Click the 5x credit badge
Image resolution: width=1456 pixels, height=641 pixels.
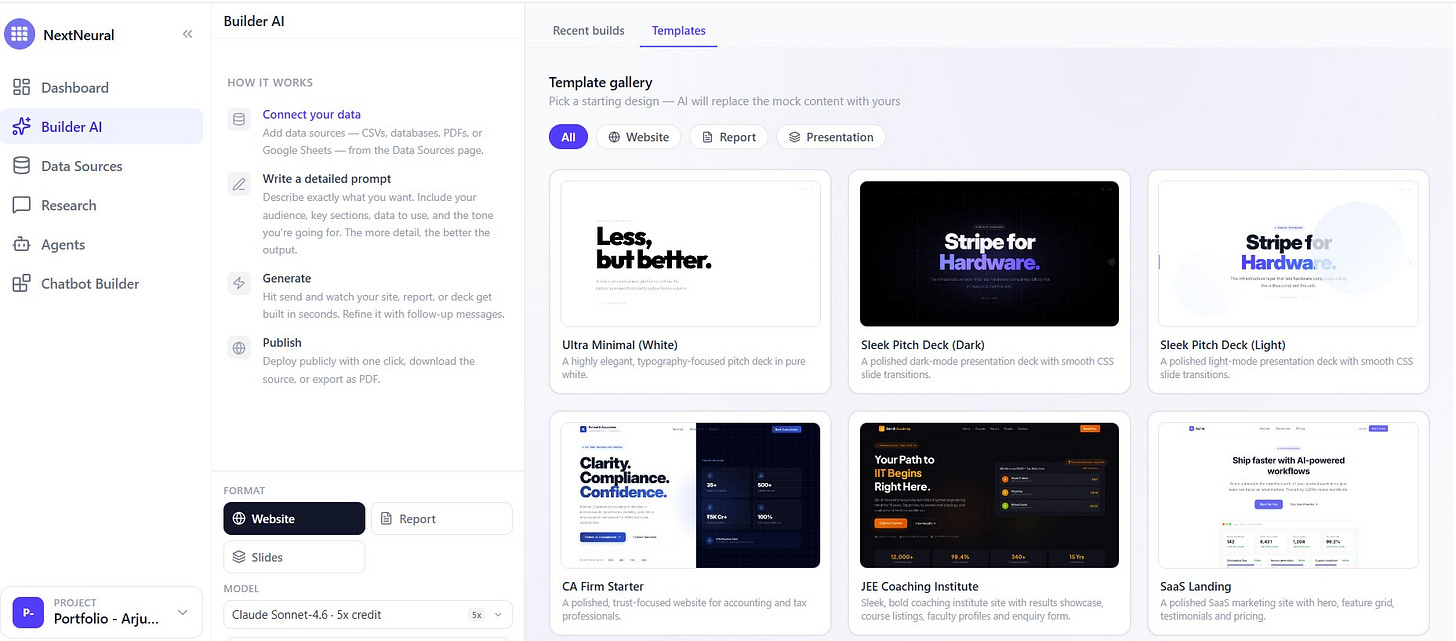(477, 615)
